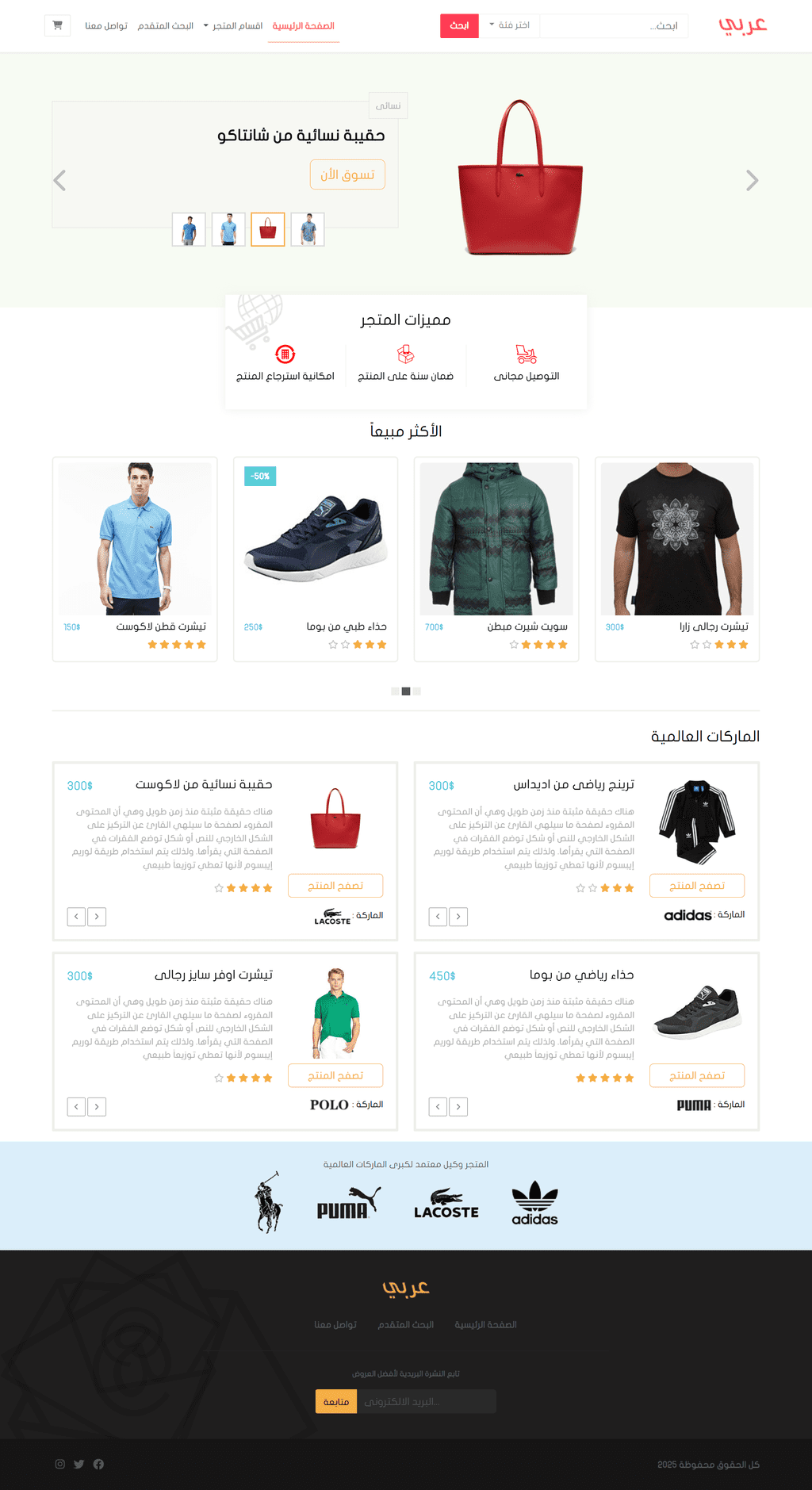Expand اقسام المتجر menu dropdown
Screen dimensions: 812x1490
point(233,25)
